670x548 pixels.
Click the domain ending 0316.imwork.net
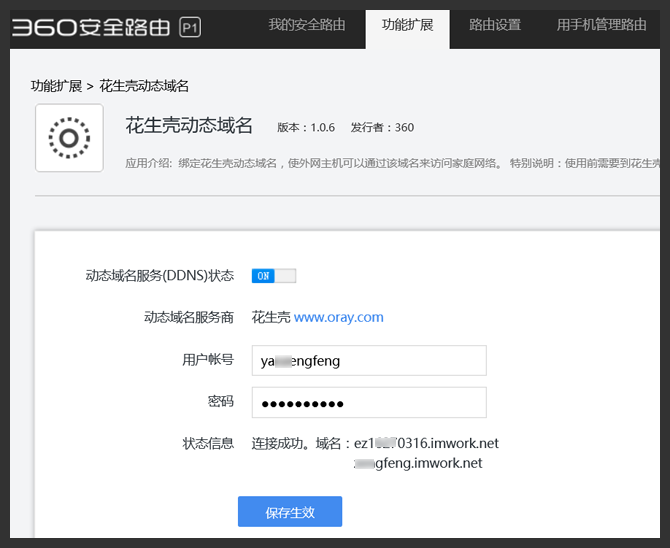pos(426,443)
